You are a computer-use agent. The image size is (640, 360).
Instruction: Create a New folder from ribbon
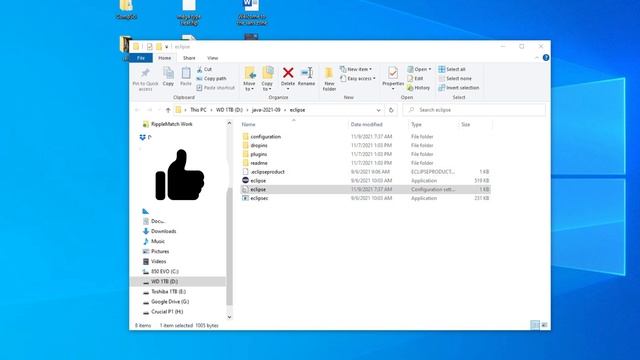coord(329,79)
